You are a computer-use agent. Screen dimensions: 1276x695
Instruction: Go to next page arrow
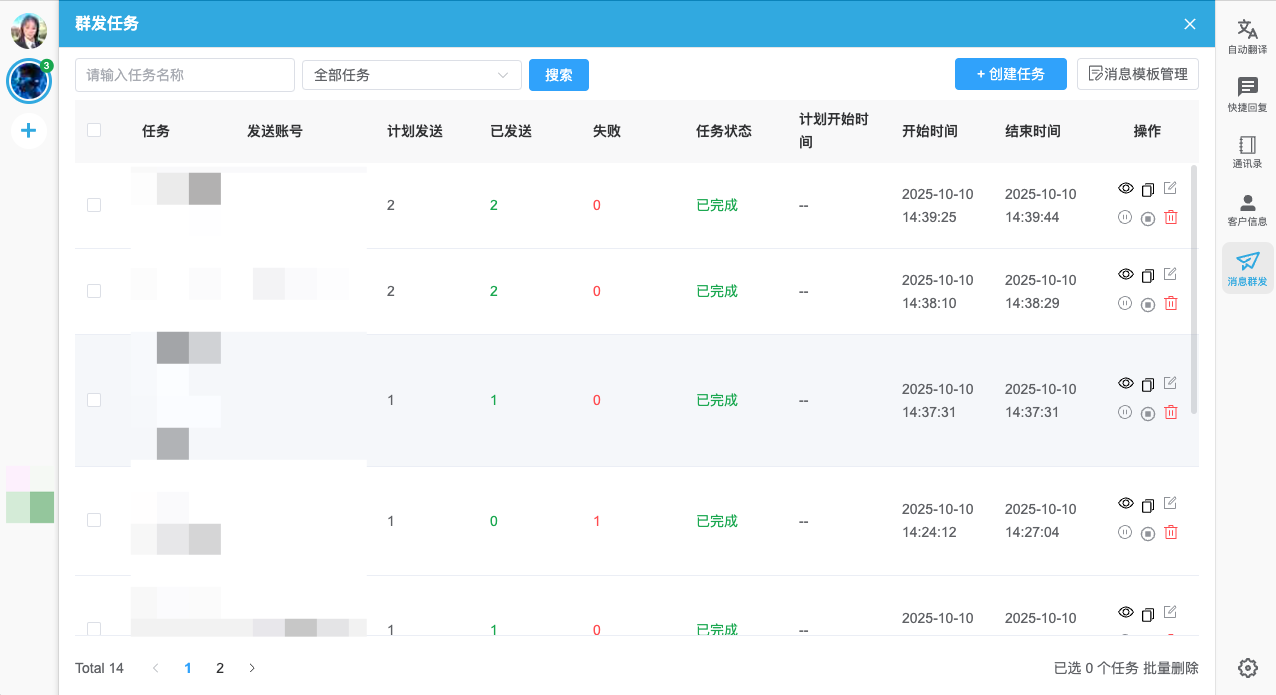[252, 668]
